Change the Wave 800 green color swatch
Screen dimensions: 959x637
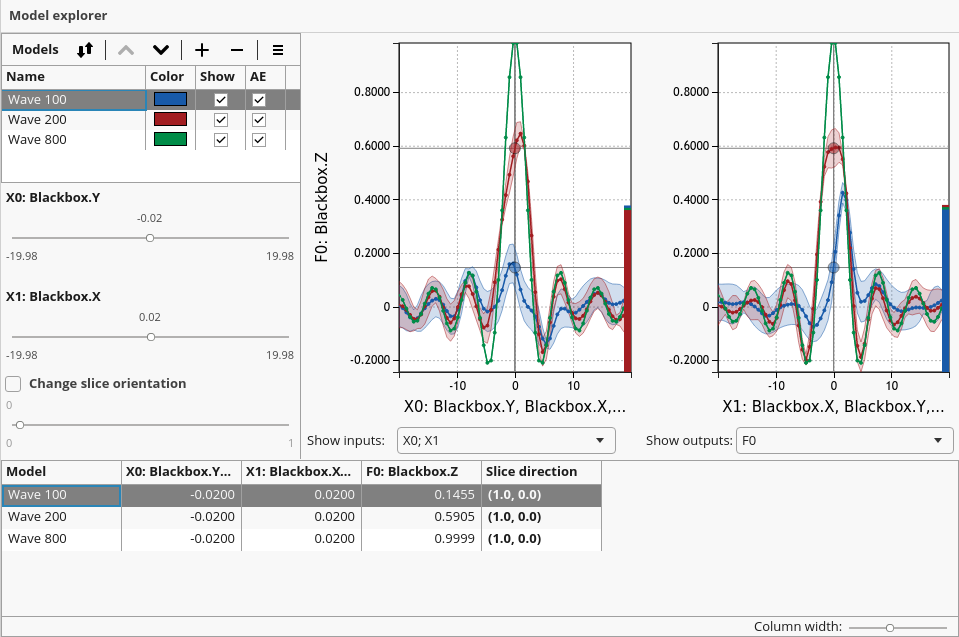170,140
